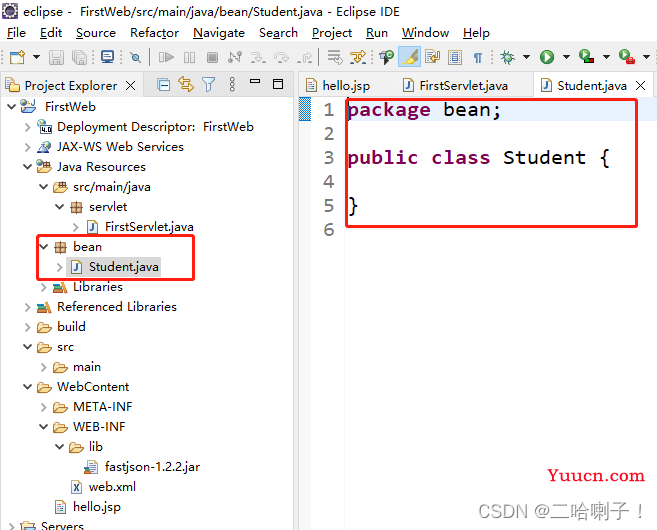The height and width of the screenshot is (530, 657).
Task: Select fastjson-1.2.2.jar file
Action: tap(152, 467)
